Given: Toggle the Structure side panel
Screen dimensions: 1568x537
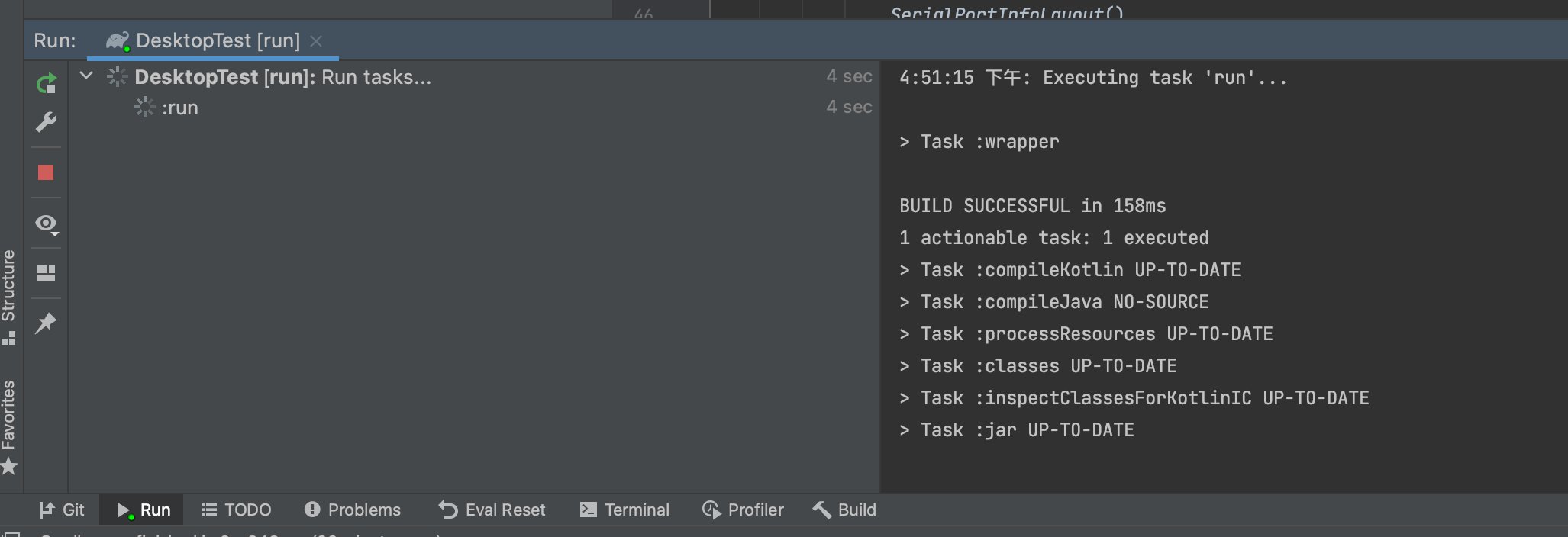Looking at the screenshot, I should point(8,296).
